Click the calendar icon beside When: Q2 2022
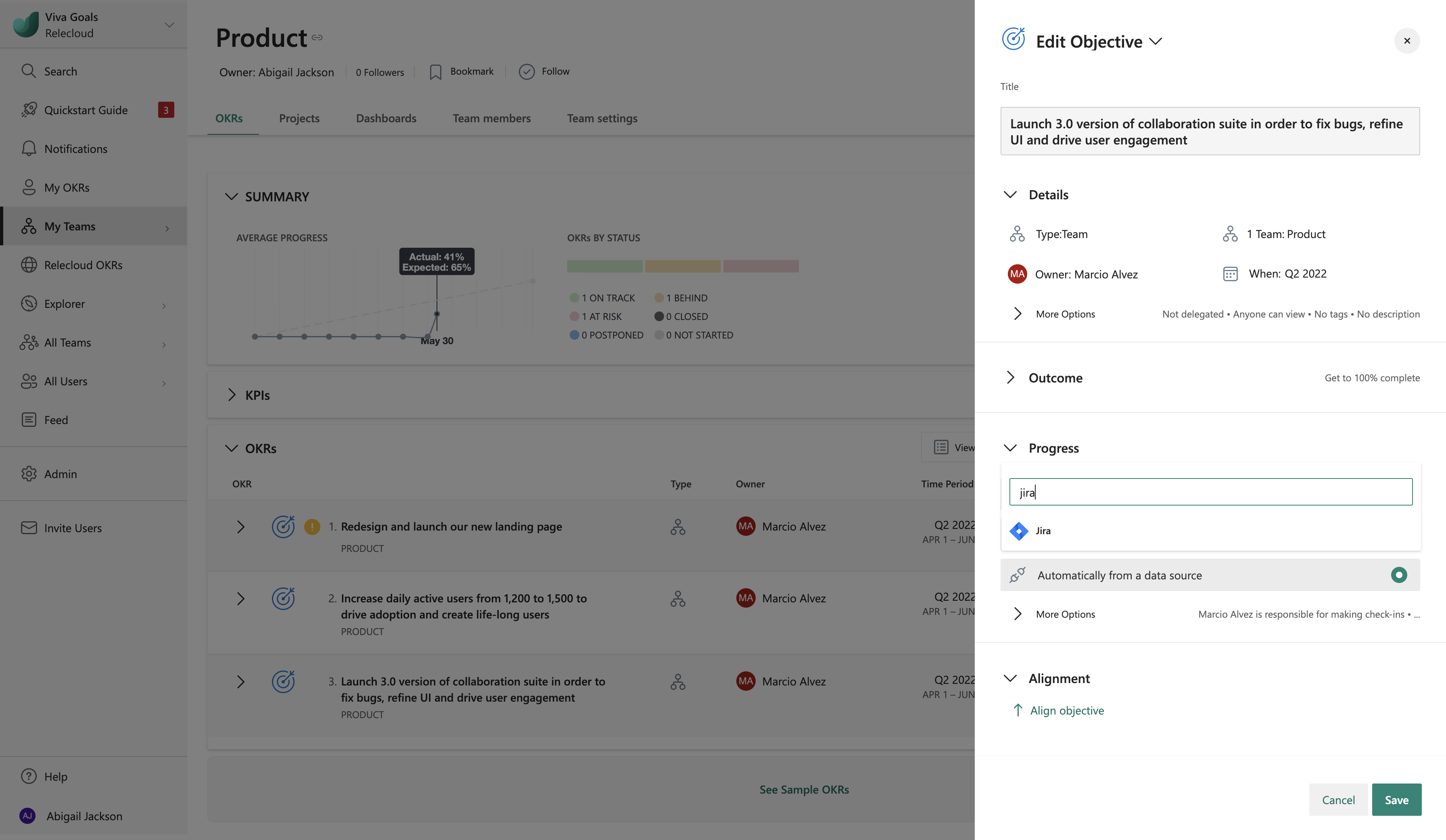Image resolution: width=1446 pixels, height=840 pixels. pyautogui.click(x=1230, y=274)
